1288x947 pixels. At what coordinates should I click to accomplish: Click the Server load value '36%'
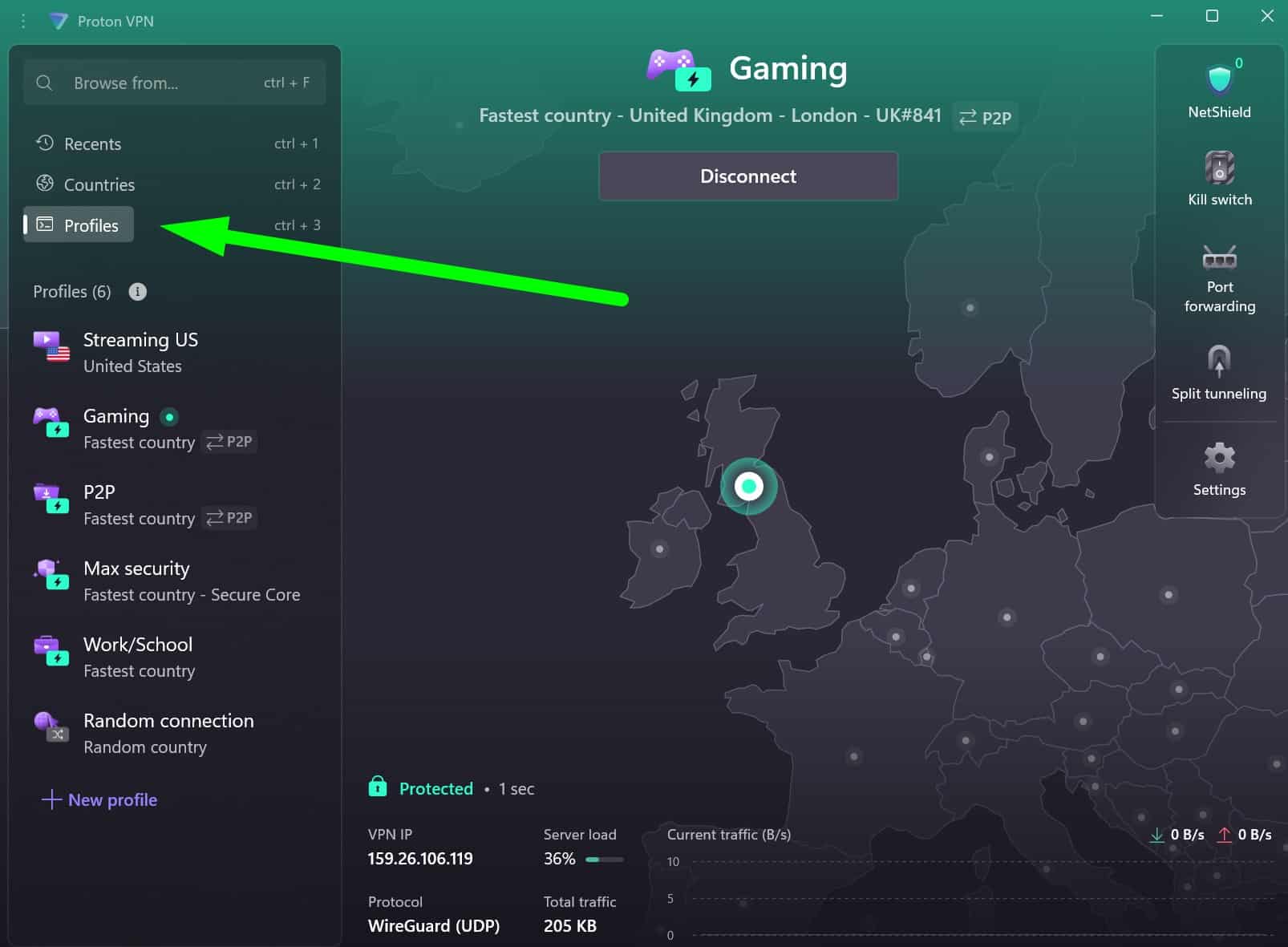[x=560, y=859]
